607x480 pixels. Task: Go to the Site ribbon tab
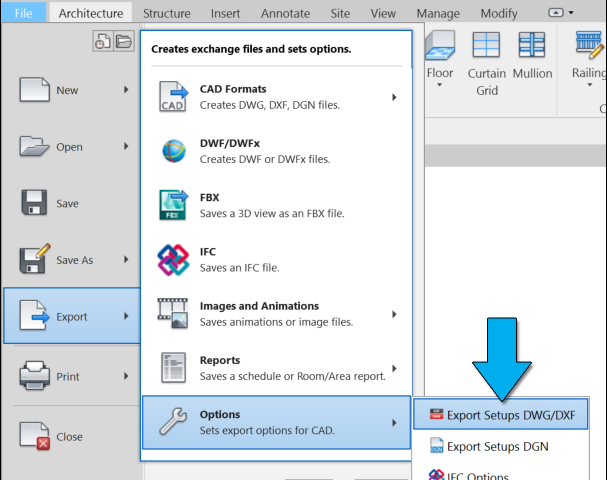pyautogui.click(x=340, y=13)
